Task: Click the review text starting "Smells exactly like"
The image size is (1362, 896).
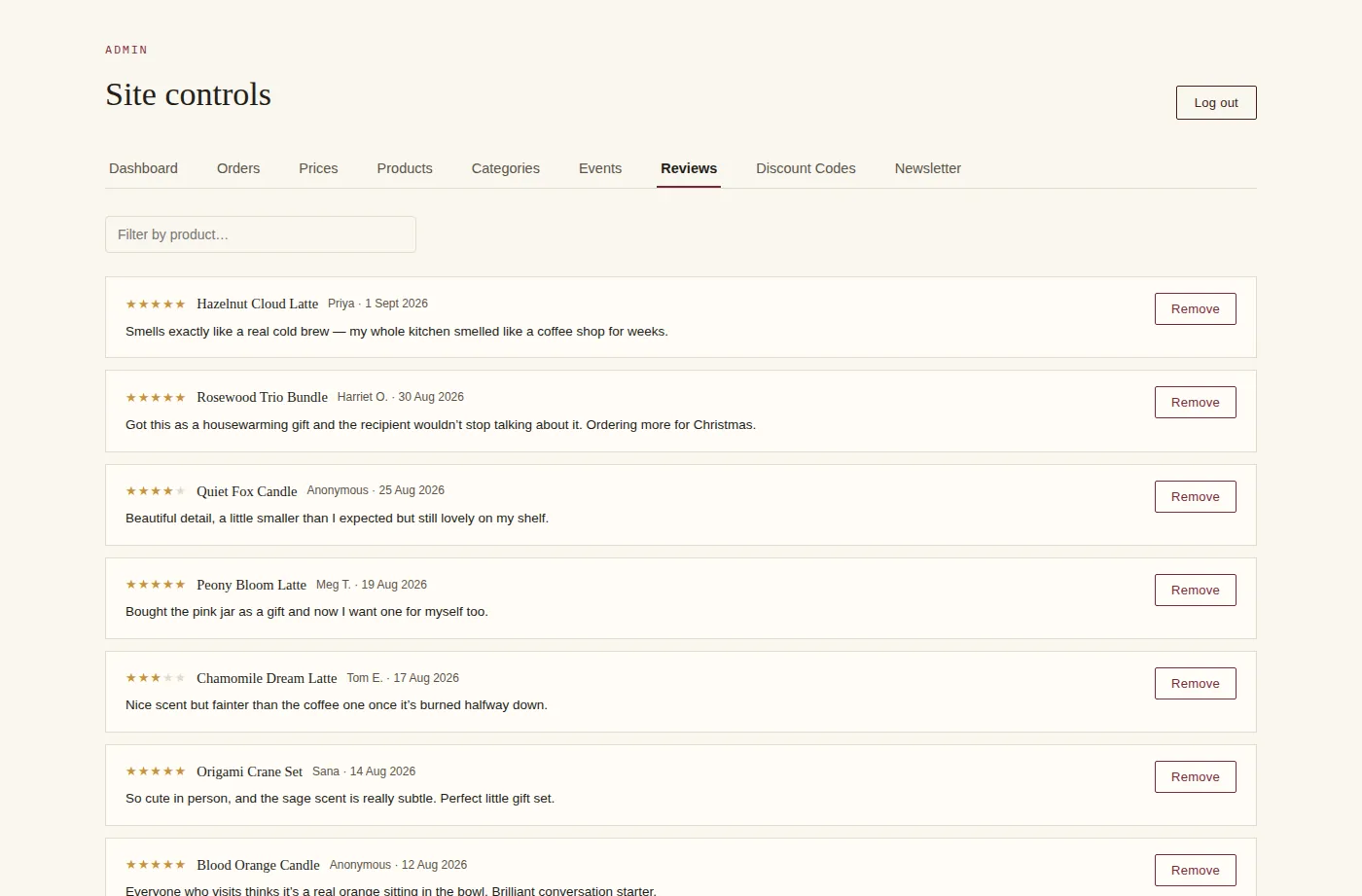Action: (397, 332)
